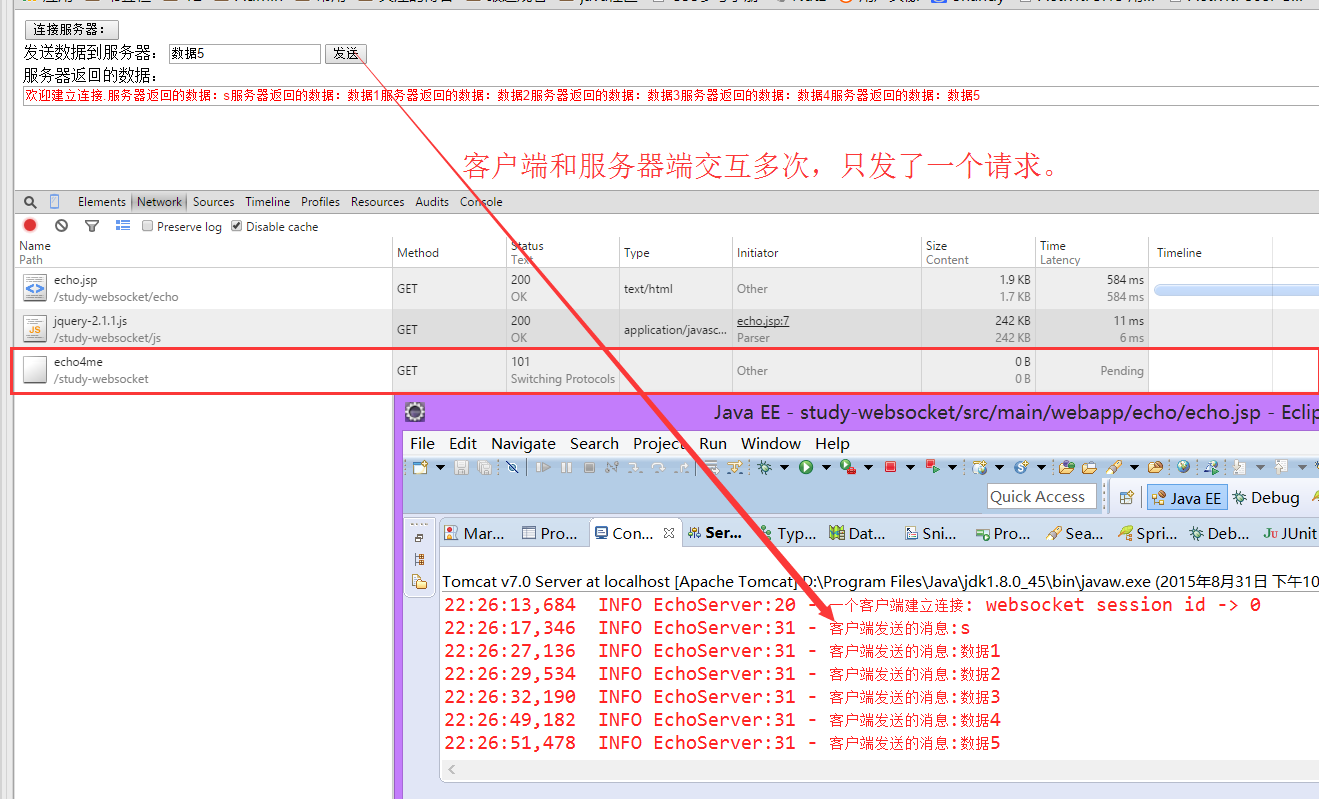Click the 发送 send button
The width and height of the screenshot is (1319, 799).
click(346, 53)
